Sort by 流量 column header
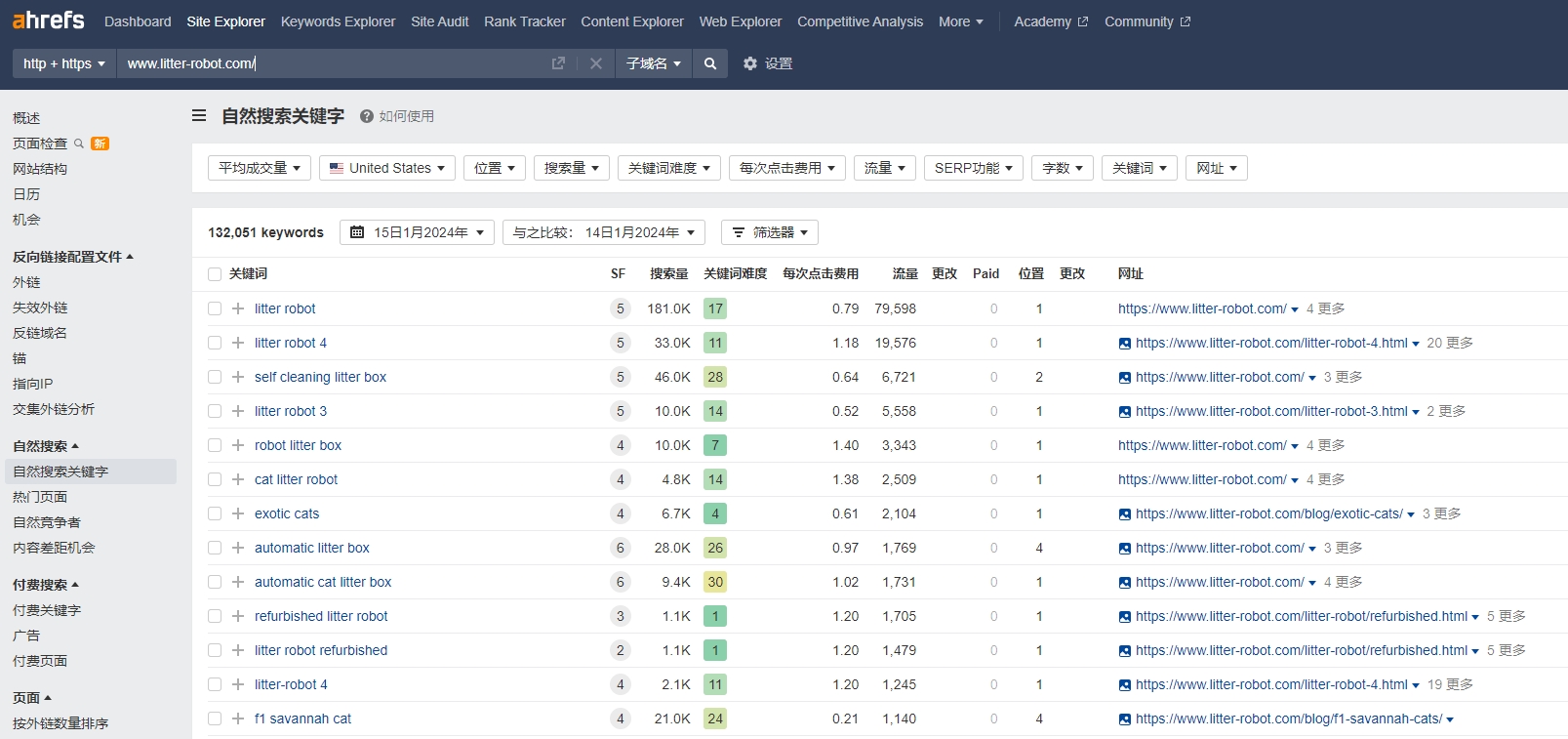Image resolution: width=1568 pixels, height=739 pixels. pos(905,273)
